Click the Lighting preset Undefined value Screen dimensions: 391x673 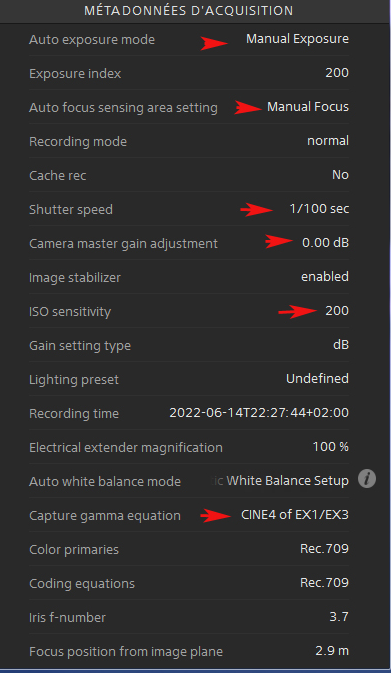coord(317,379)
